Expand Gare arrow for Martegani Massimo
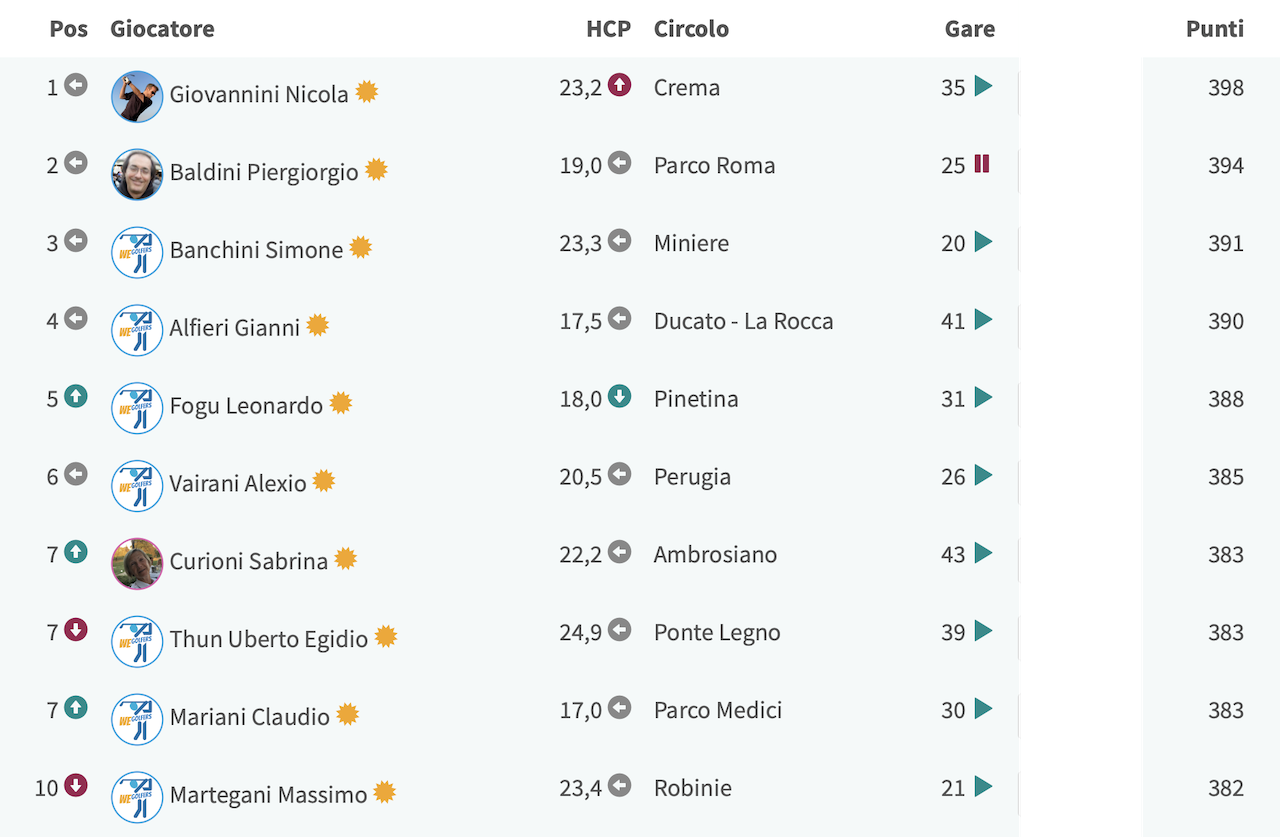 tap(983, 786)
